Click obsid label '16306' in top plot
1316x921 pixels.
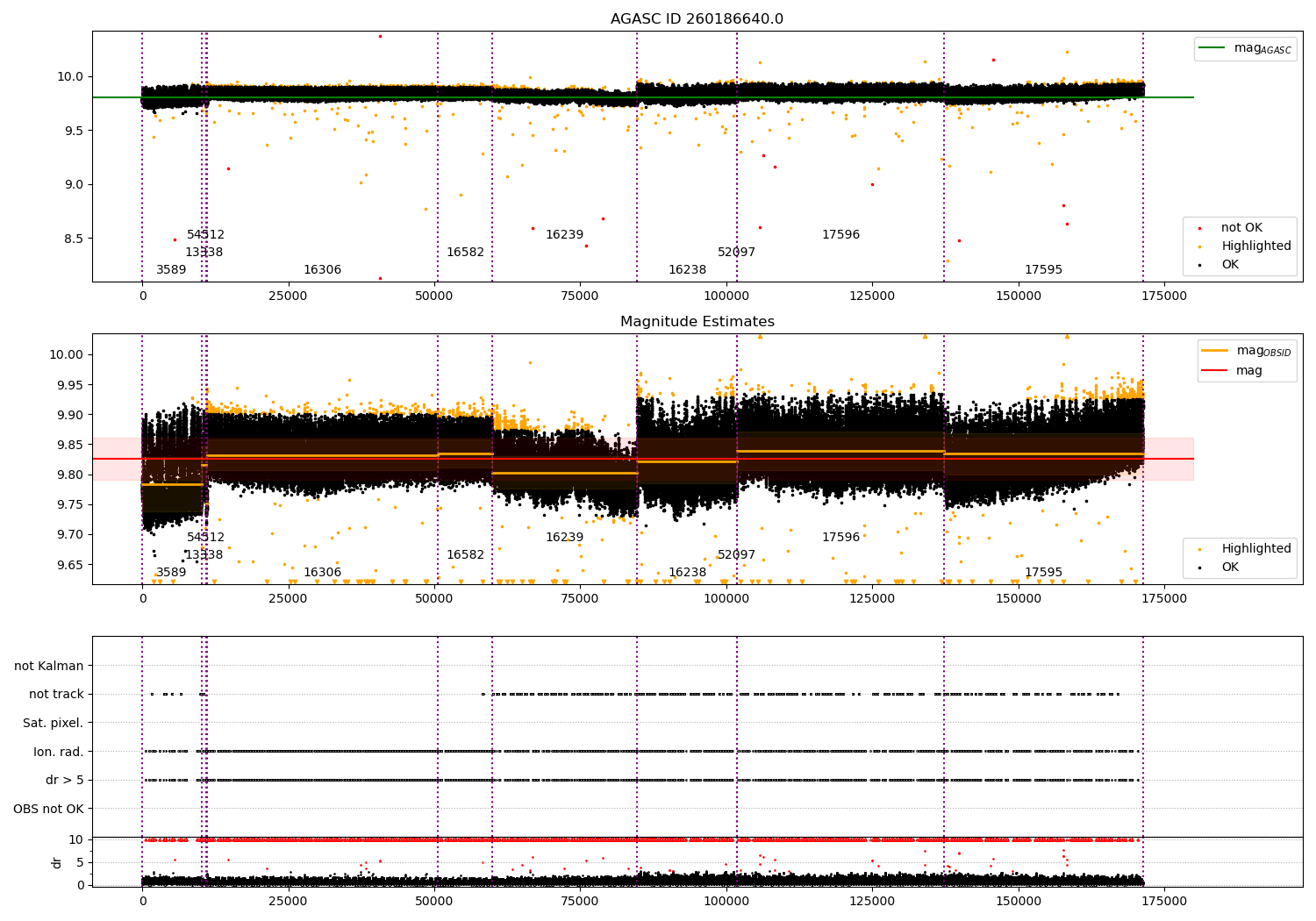coord(322,270)
